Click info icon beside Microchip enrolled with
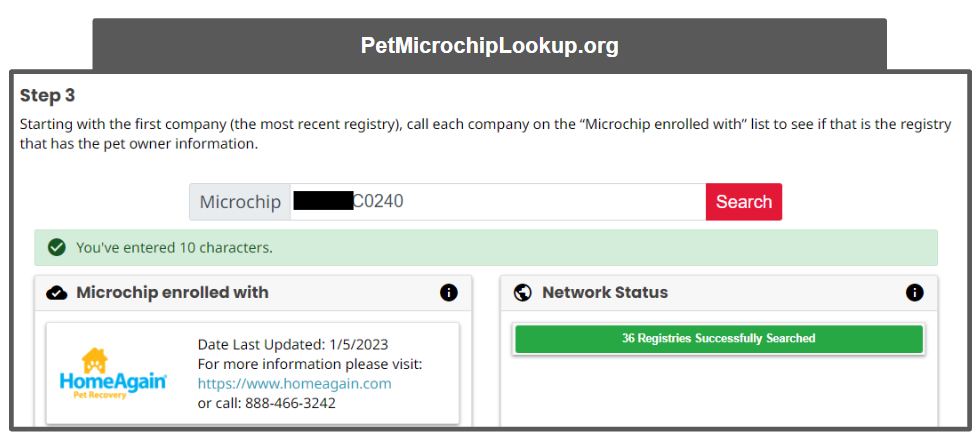The height and width of the screenshot is (441, 980). click(449, 293)
